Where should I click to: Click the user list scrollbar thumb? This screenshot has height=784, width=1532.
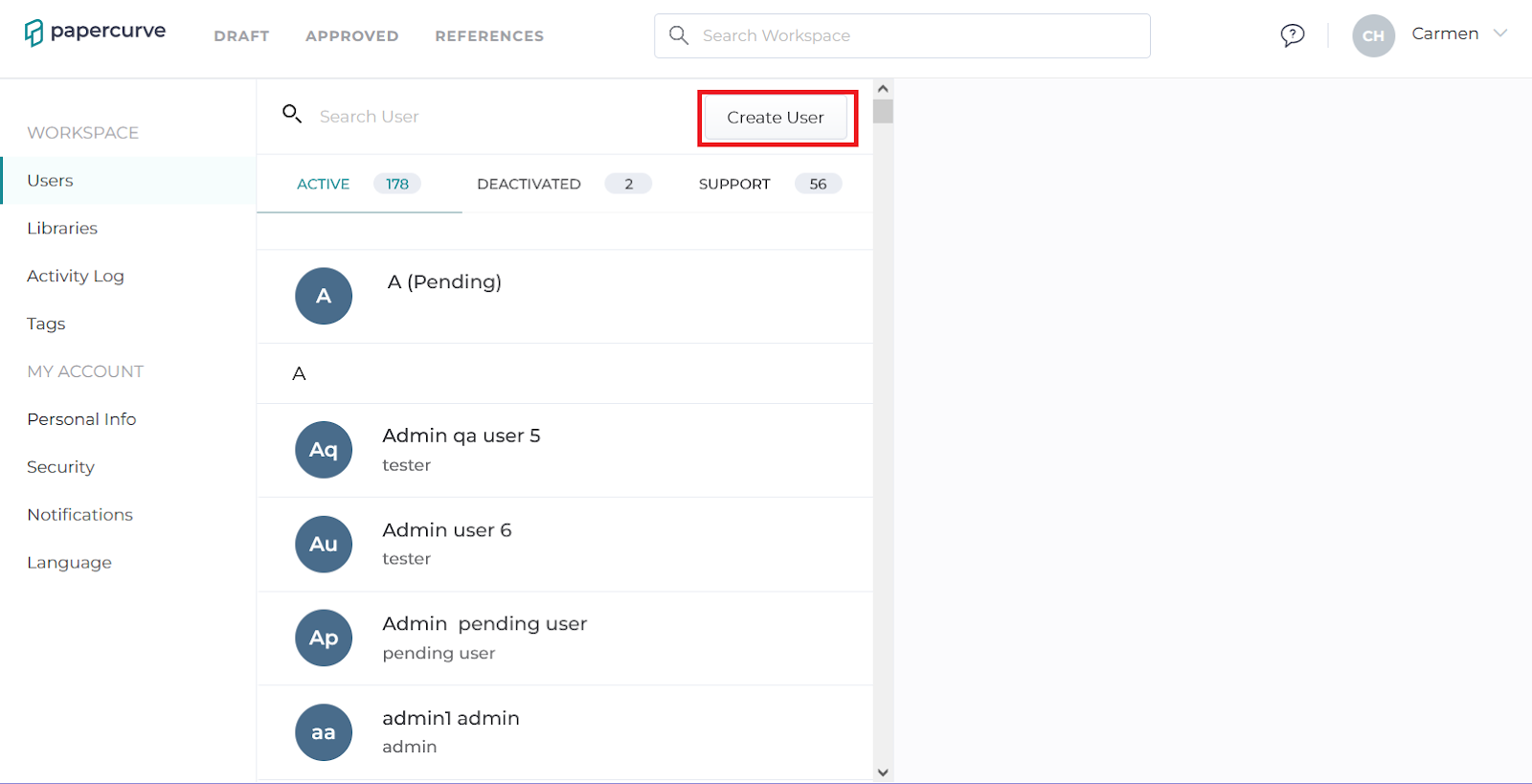[x=883, y=111]
